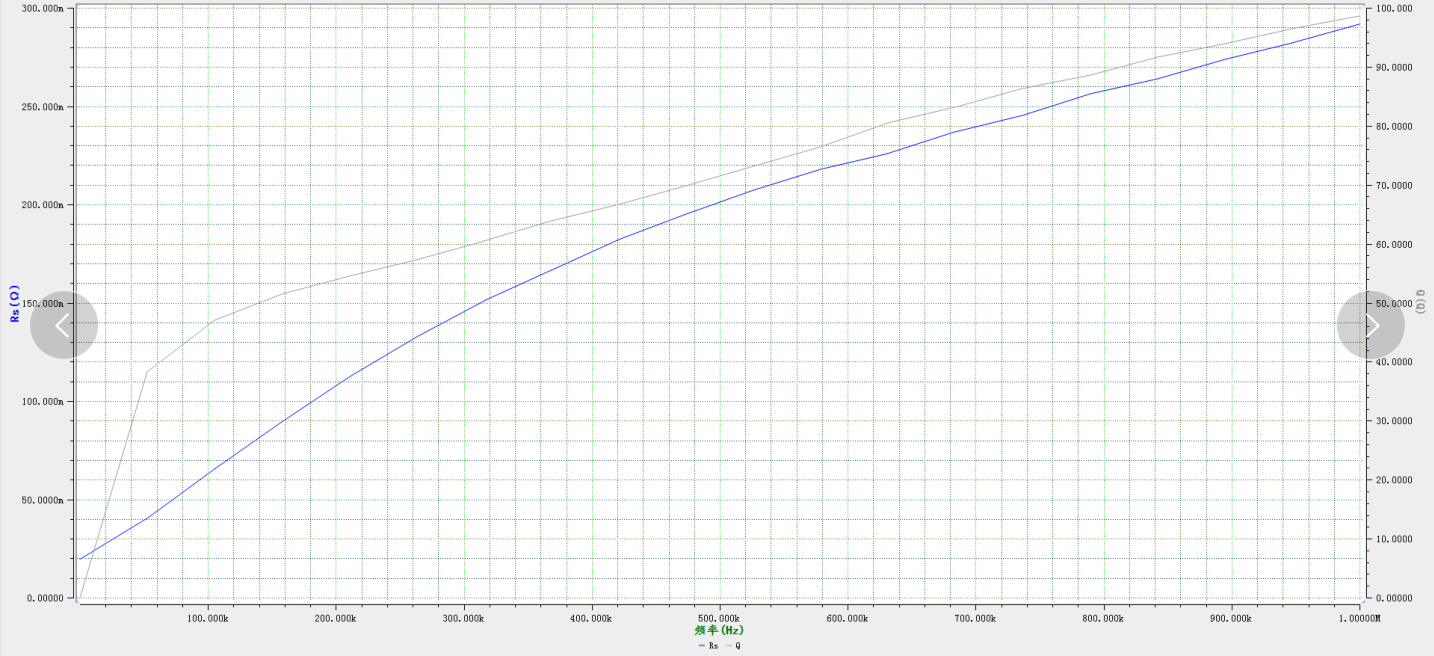Click the blue Rs line marker in legend
This screenshot has width=1434, height=656.
coord(701,646)
